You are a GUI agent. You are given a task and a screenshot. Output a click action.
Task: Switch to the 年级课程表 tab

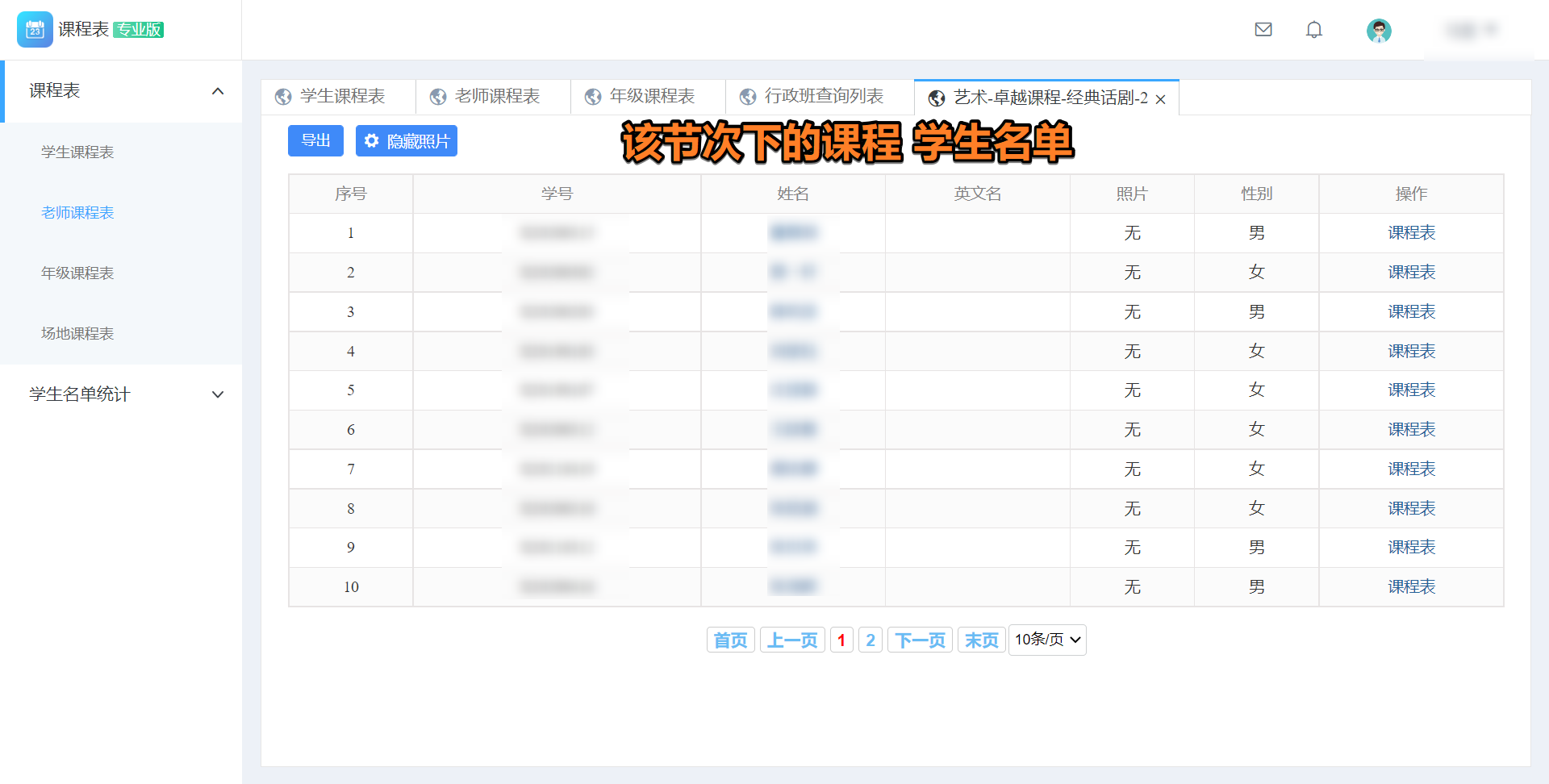[651, 97]
